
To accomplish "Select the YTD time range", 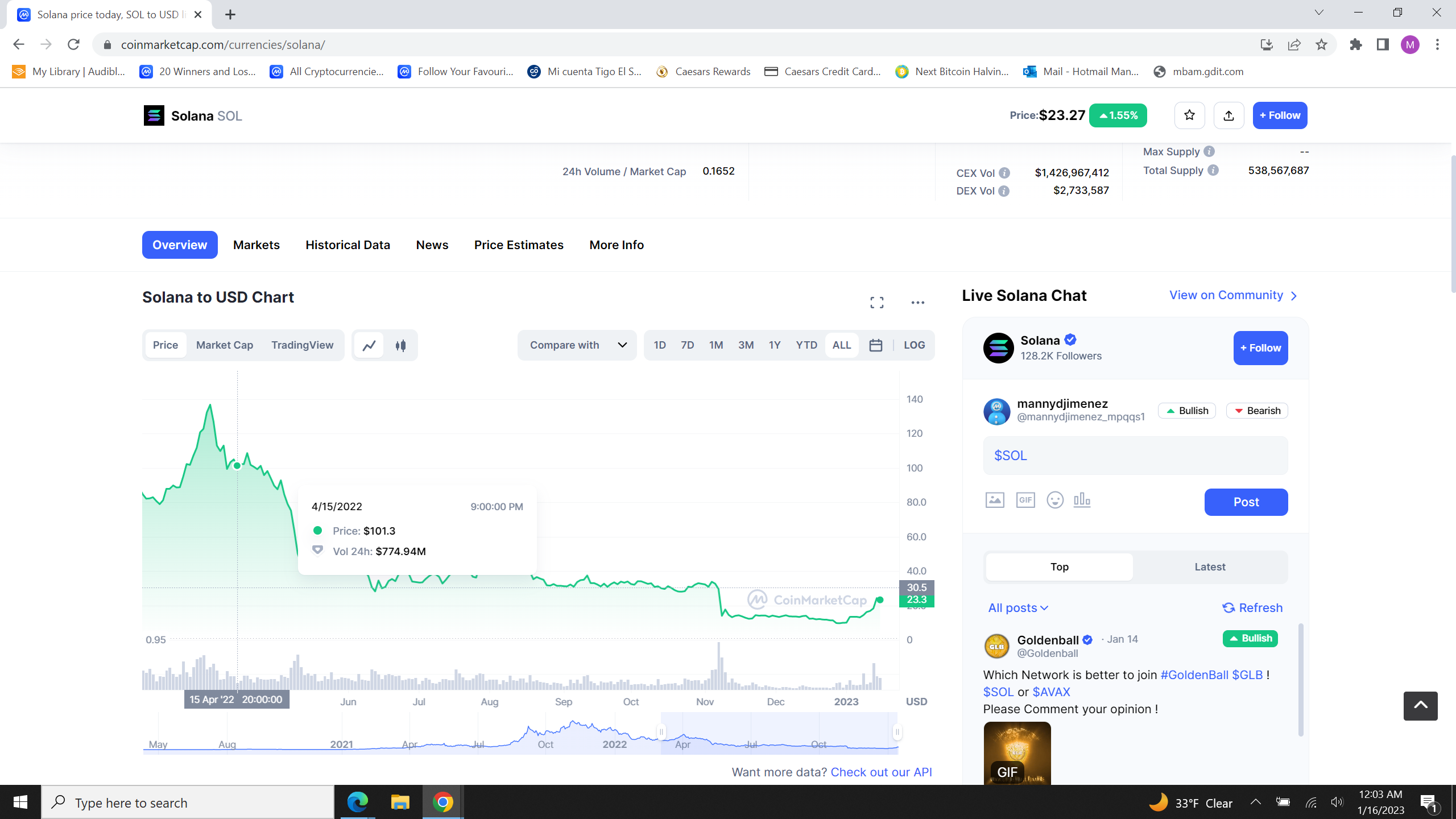I will 806,345.
